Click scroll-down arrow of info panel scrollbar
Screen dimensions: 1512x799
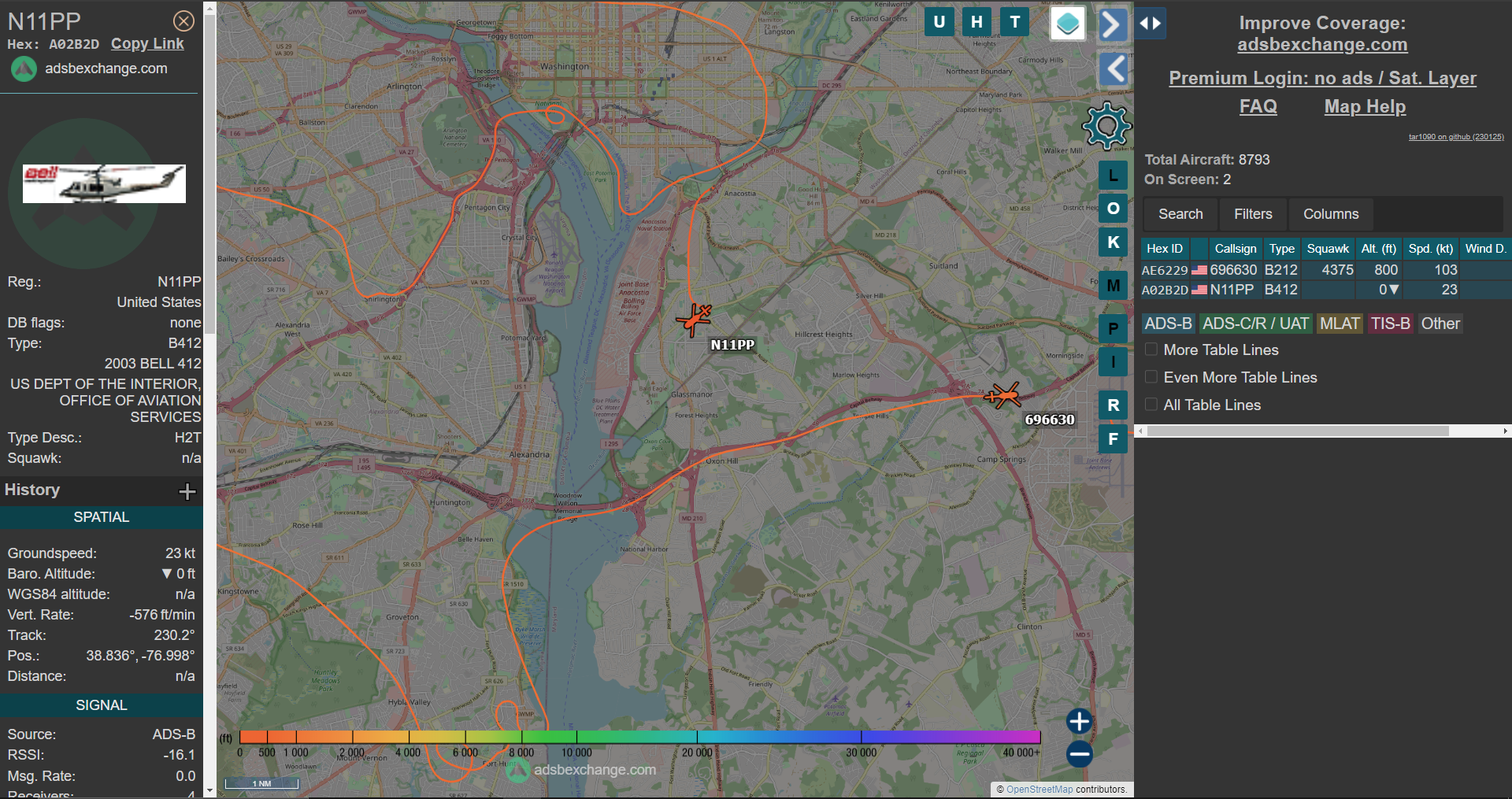point(209,790)
